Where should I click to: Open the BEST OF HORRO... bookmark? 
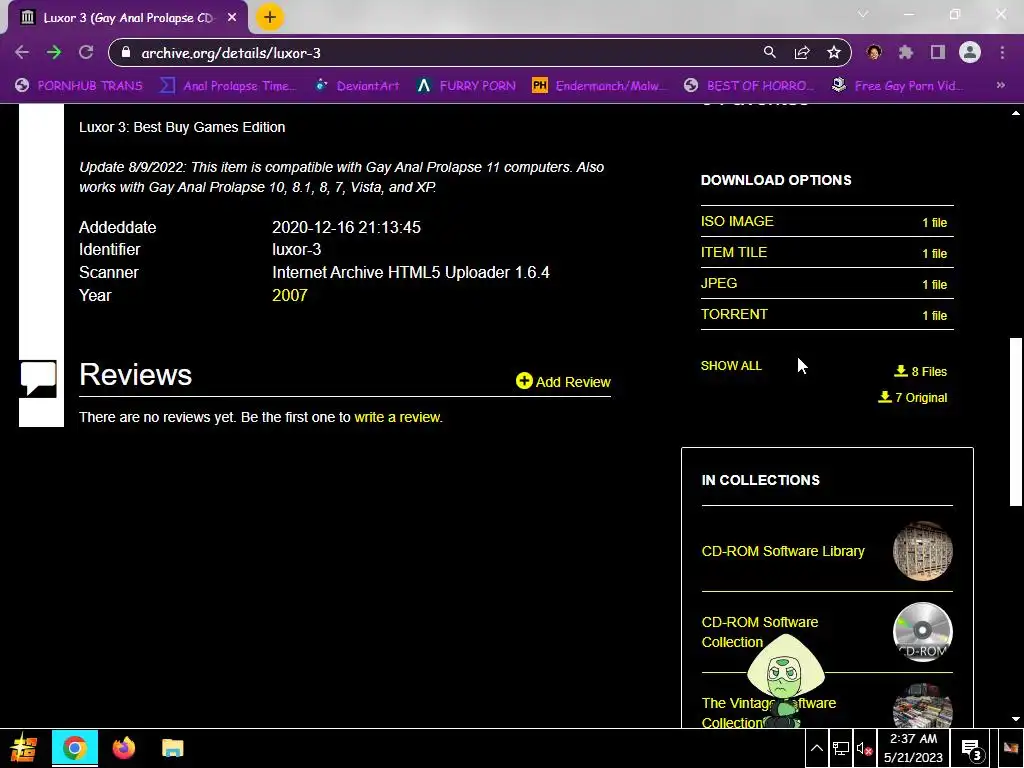pos(750,86)
